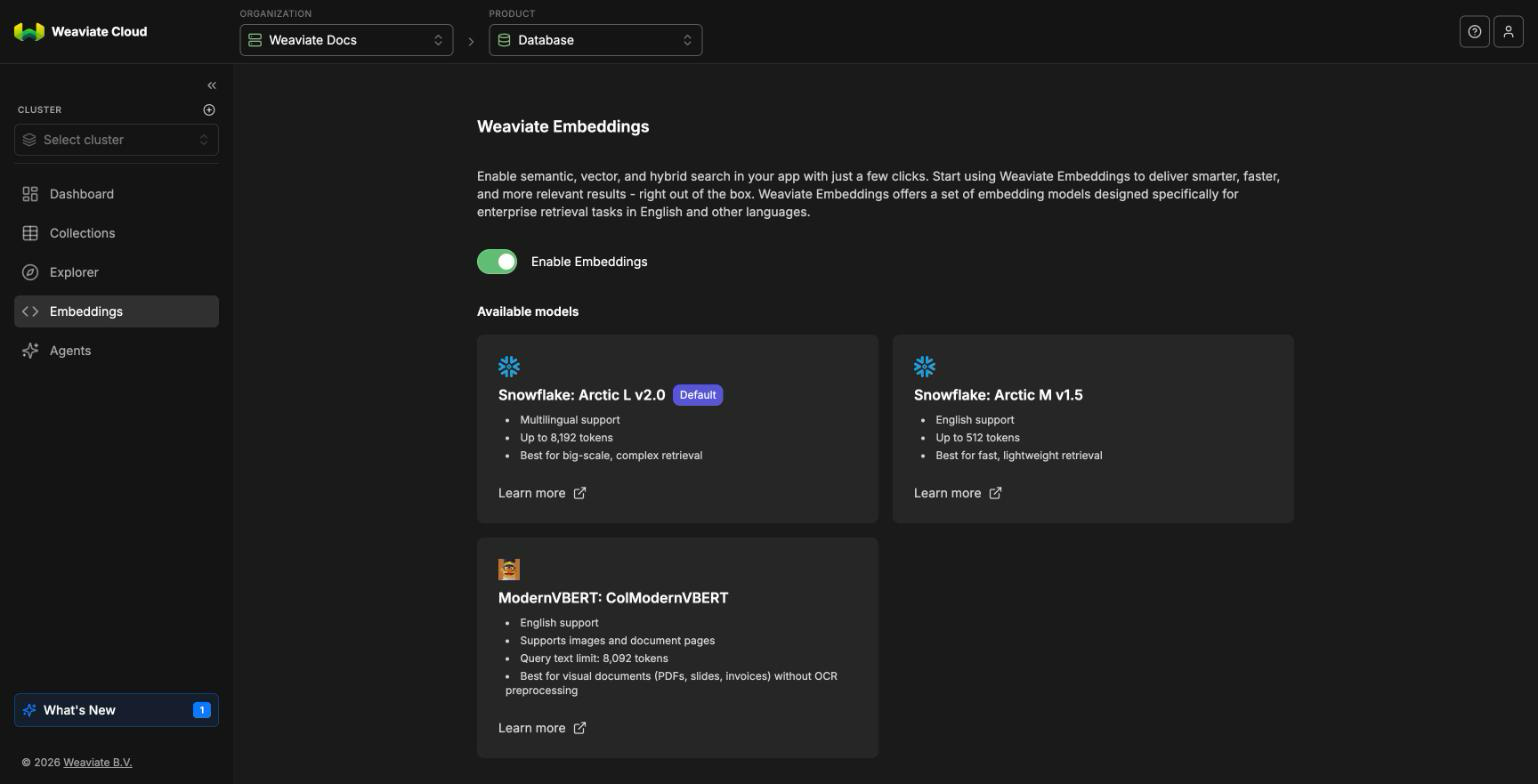Click the Agents sparkle icon
Image resolution: width=1538 pixels, height=784 pixels.
[30, 350]
